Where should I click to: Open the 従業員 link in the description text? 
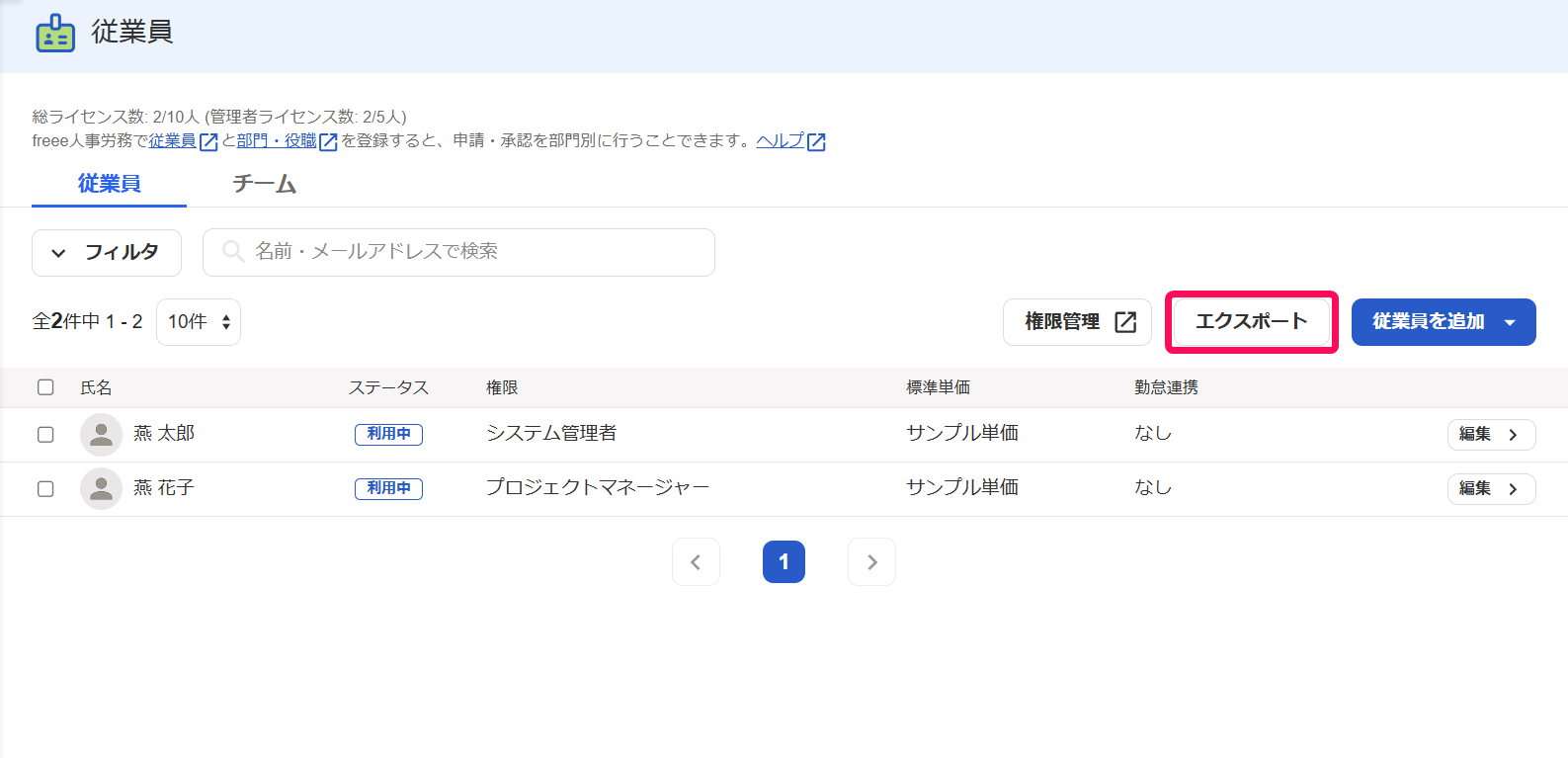pos(173,141)
